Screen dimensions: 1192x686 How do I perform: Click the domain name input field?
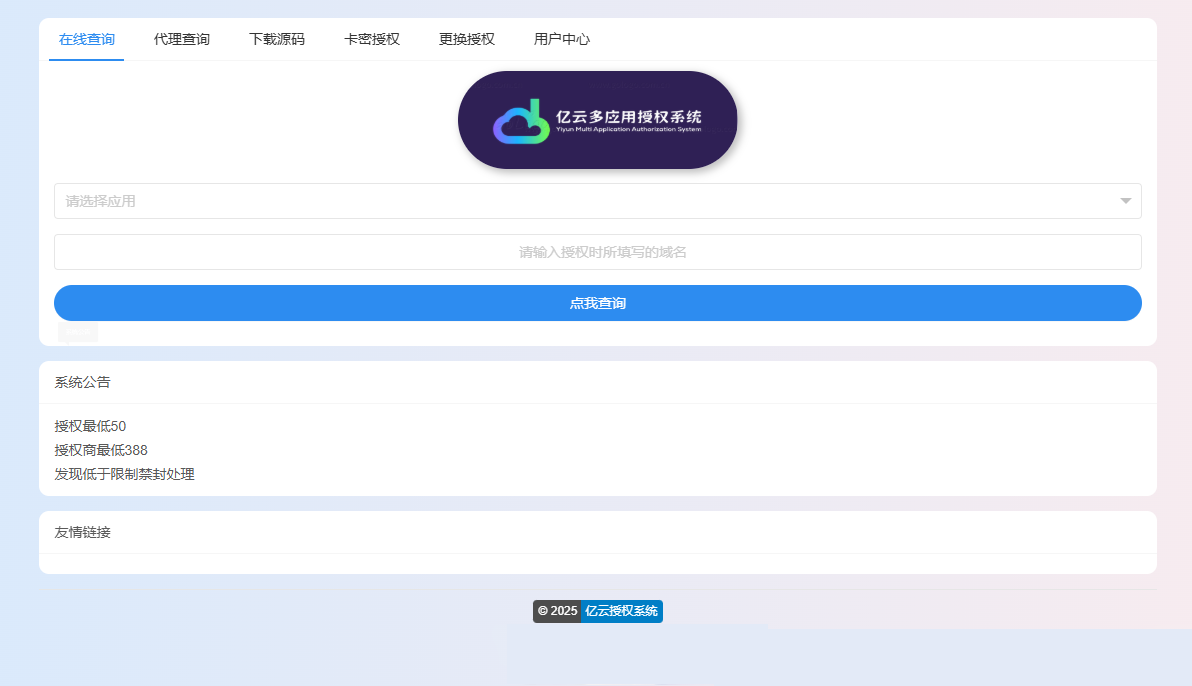click(x=597, y=251)
